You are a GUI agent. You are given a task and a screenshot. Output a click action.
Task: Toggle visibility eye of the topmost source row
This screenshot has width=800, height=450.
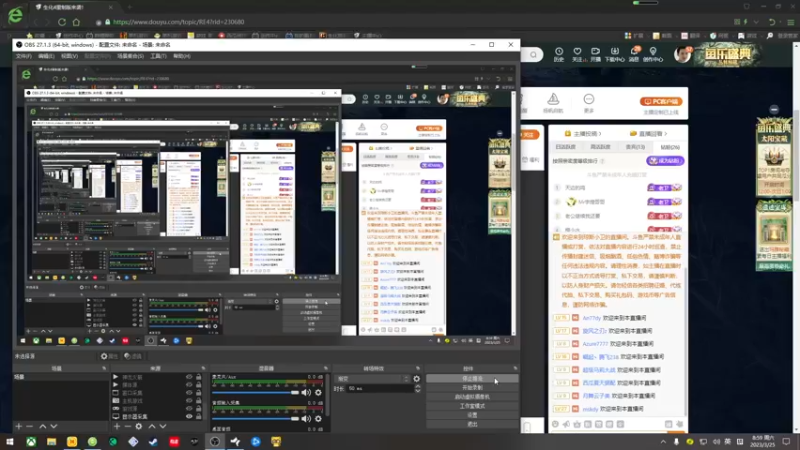point(189,377)
